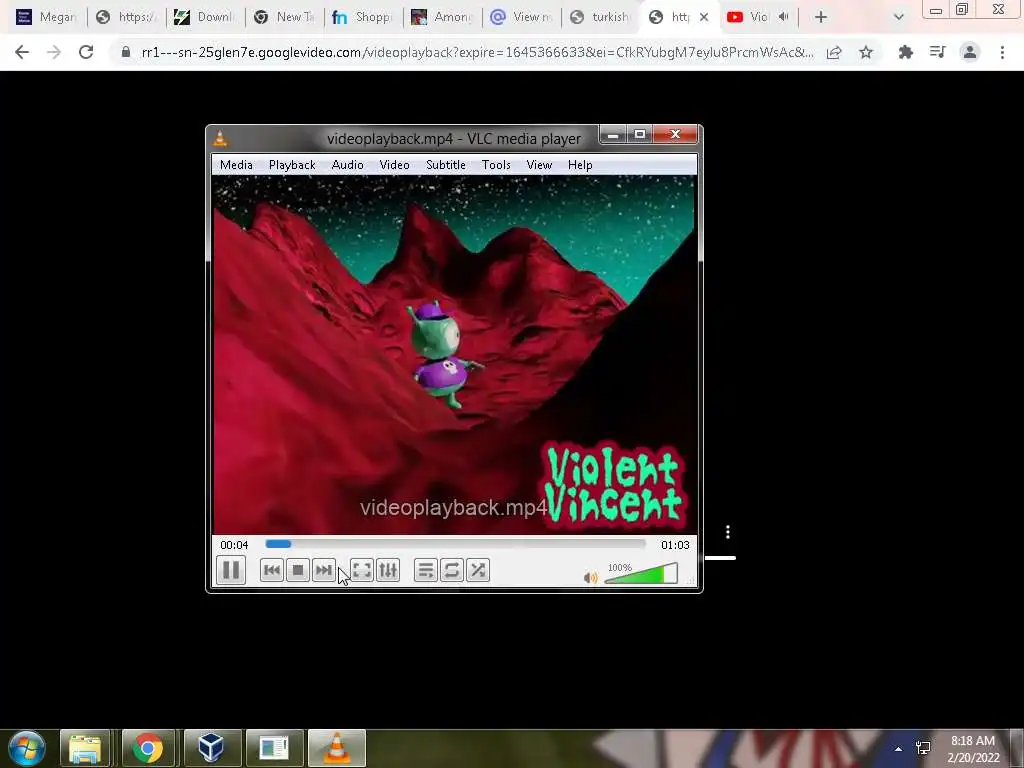Screen dimensions: 1024x768
Task: Click the googlevideo URL address bar
Action: tap(477, 52)
